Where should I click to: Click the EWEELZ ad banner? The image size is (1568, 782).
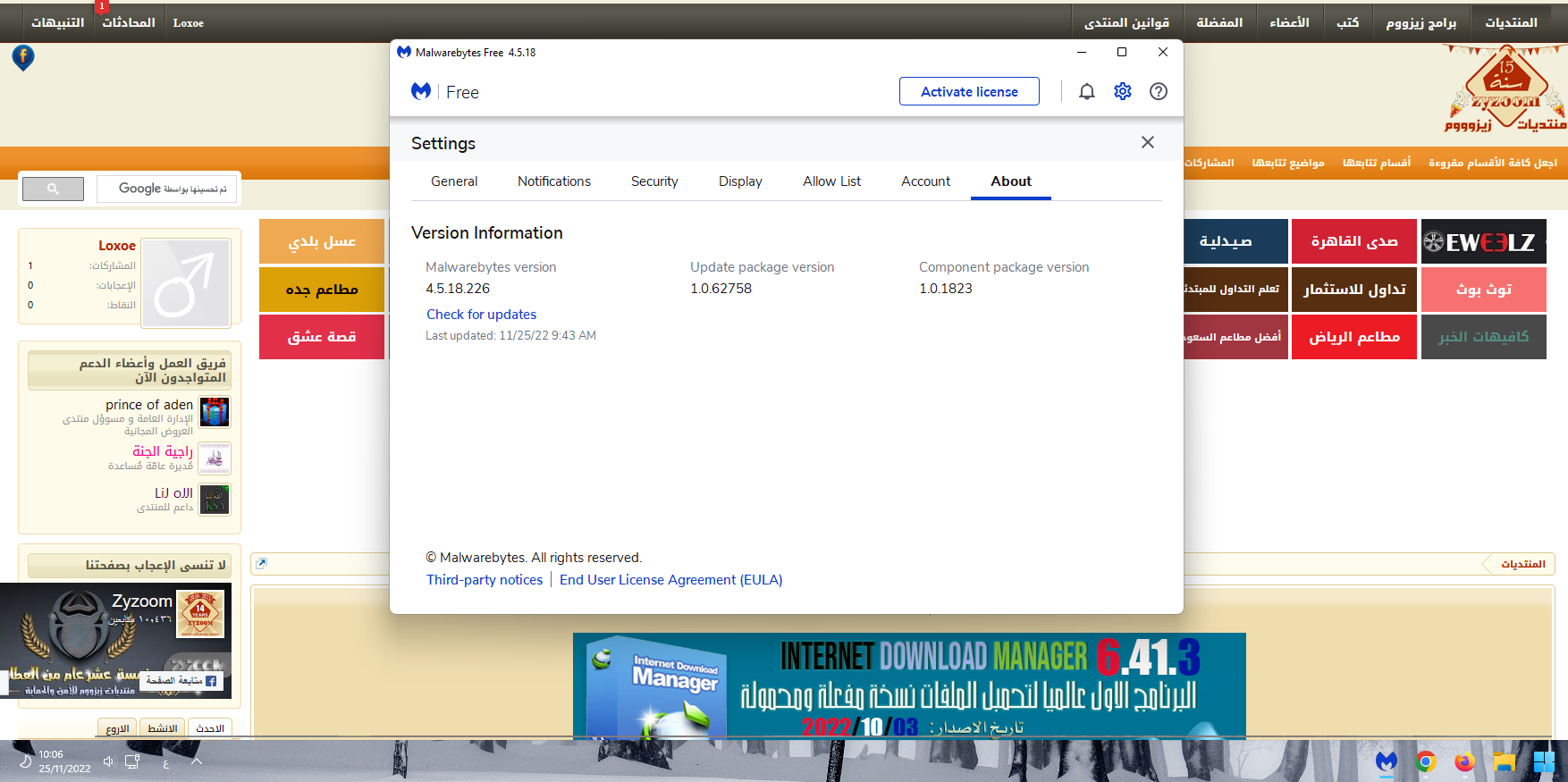pos(1484,241)
